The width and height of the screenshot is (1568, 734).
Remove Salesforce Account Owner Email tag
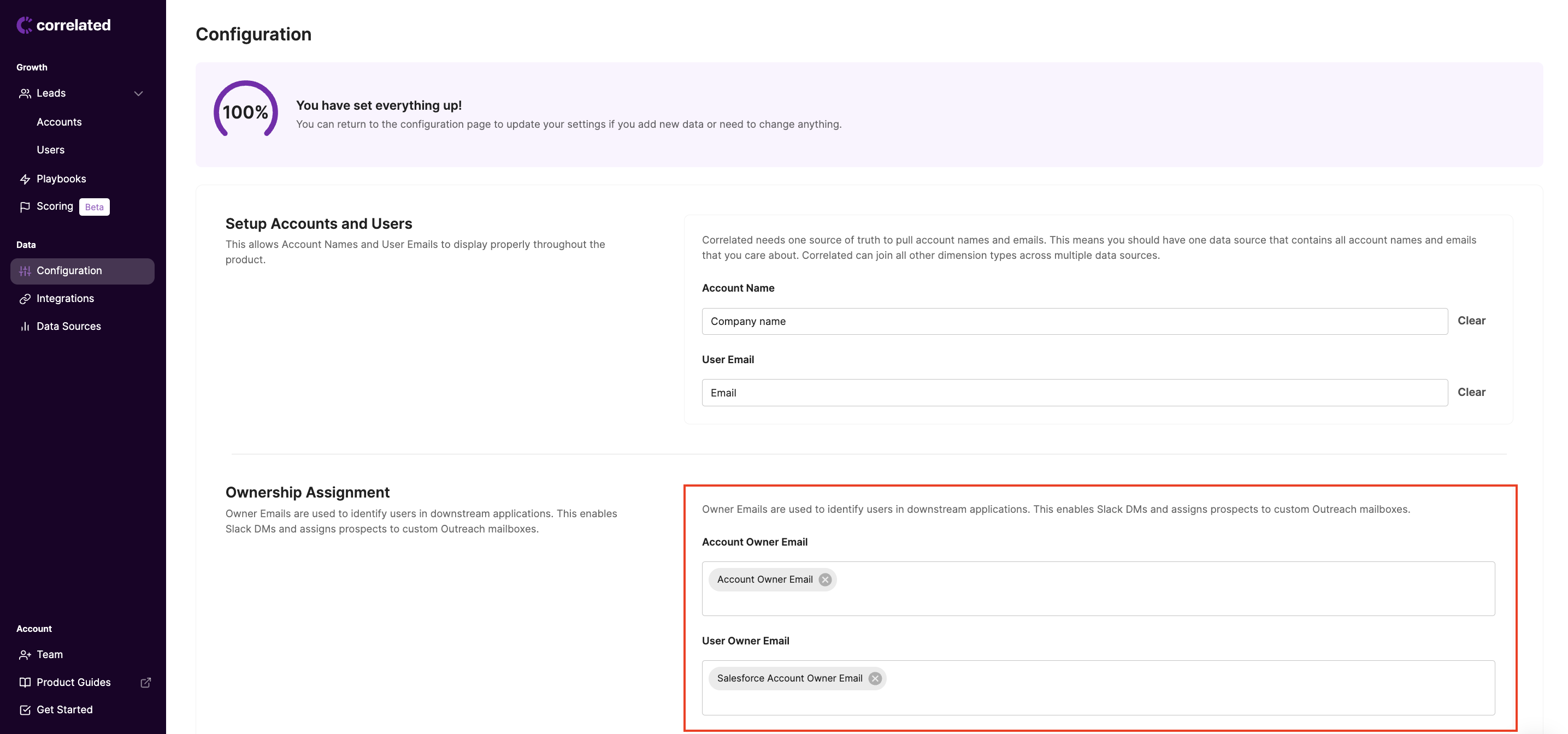pos(875,678)
